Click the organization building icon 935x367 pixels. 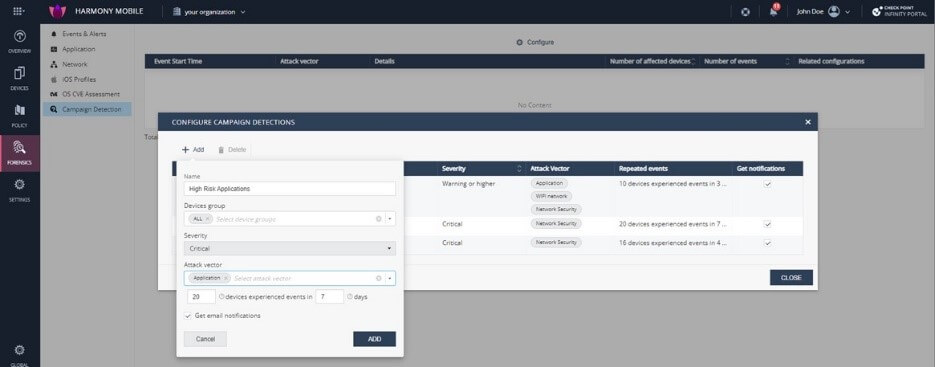(177, 11)
